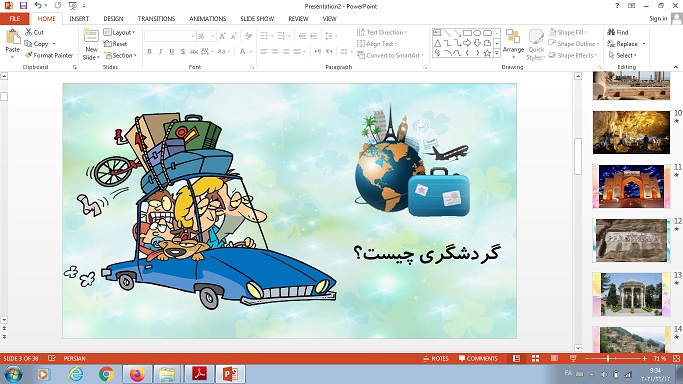Screen dimensions: 683x384
Task: Toggle Italic text formatting
Action: tap(160, 51)
